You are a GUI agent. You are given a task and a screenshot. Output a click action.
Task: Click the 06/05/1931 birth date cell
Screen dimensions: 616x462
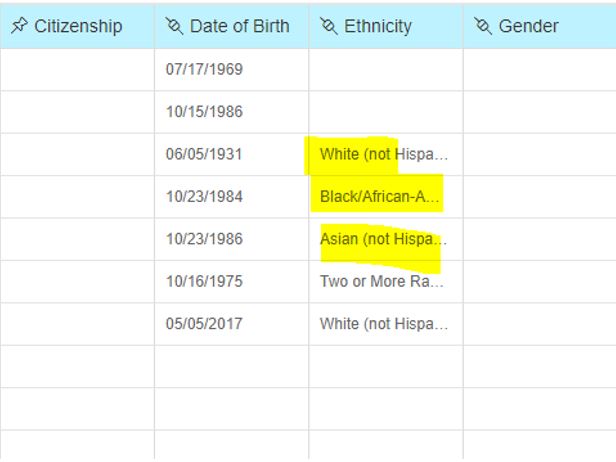click(x=232, y=154)
